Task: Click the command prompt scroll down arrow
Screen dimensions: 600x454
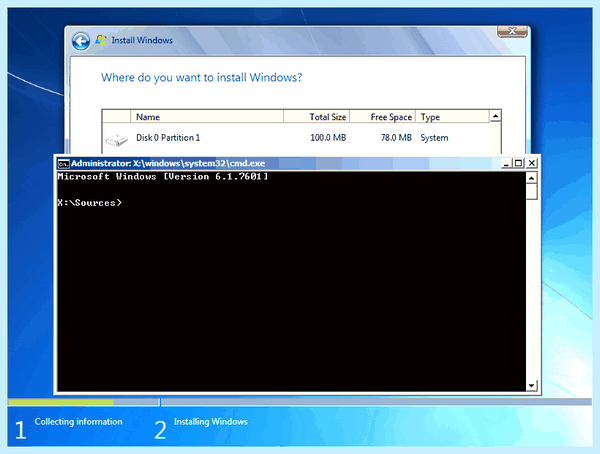Action: 532,385
